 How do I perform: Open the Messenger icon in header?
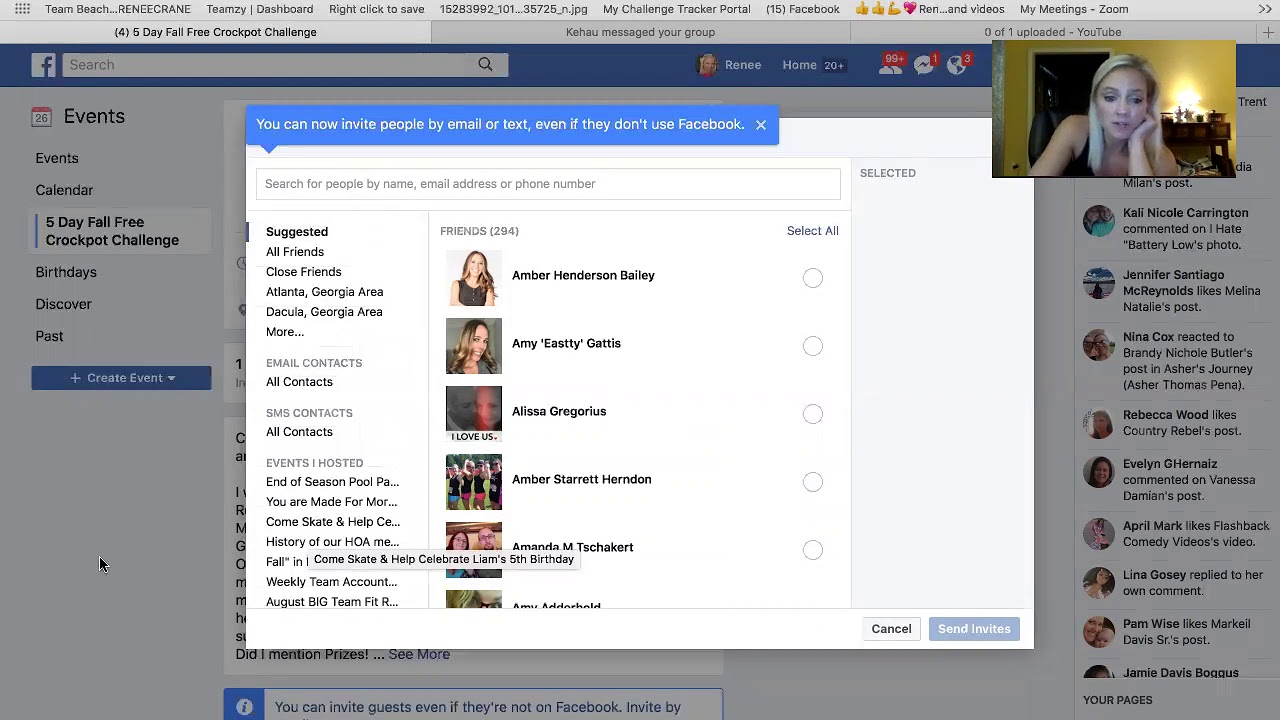pyautogui.click(x=925, y=65)
